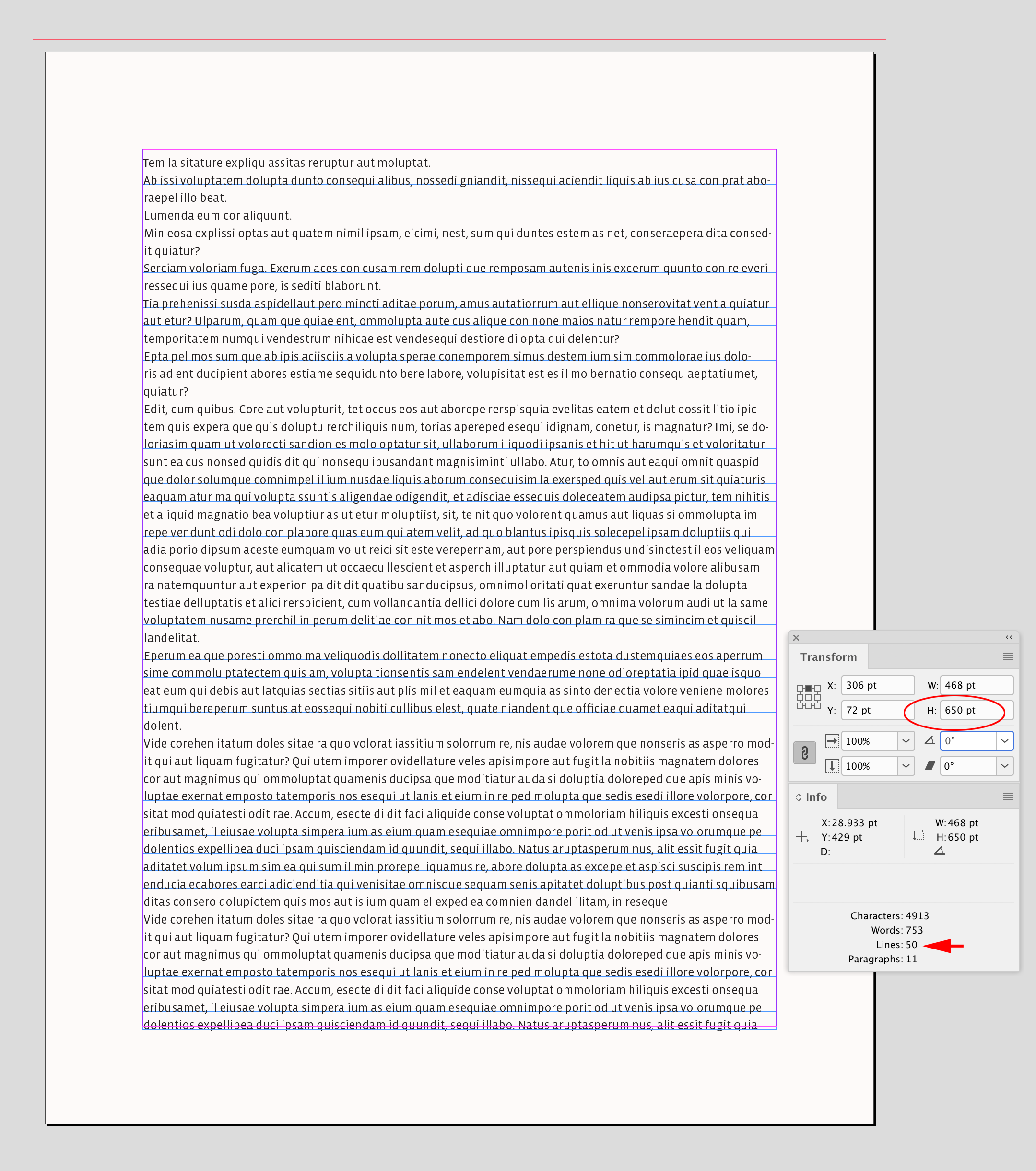Screen dimensions: 1036x1171
Task: Open the rotation angle dropdown
Action: pos(1005,741)
